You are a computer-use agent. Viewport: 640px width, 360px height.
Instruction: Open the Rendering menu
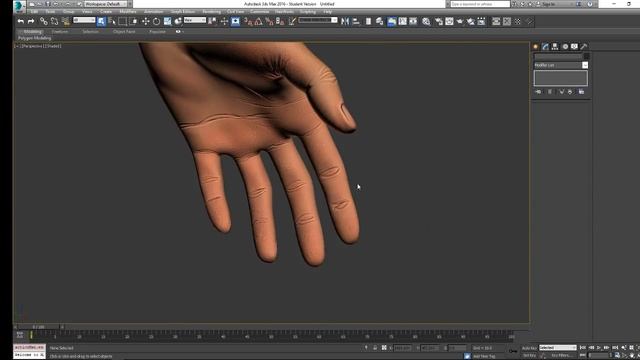click(211, 12)
